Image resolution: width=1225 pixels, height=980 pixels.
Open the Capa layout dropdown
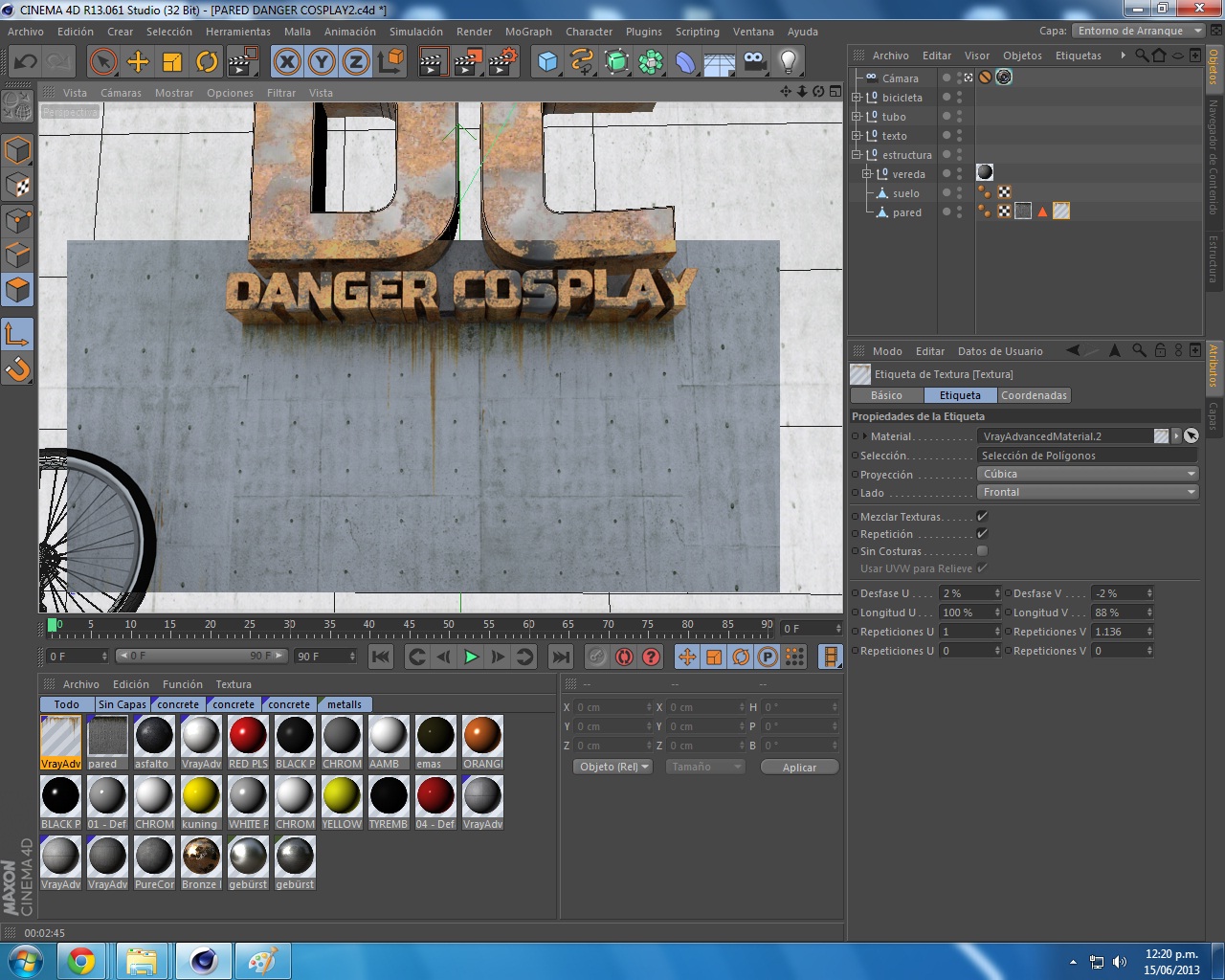tap(1139, 31)
